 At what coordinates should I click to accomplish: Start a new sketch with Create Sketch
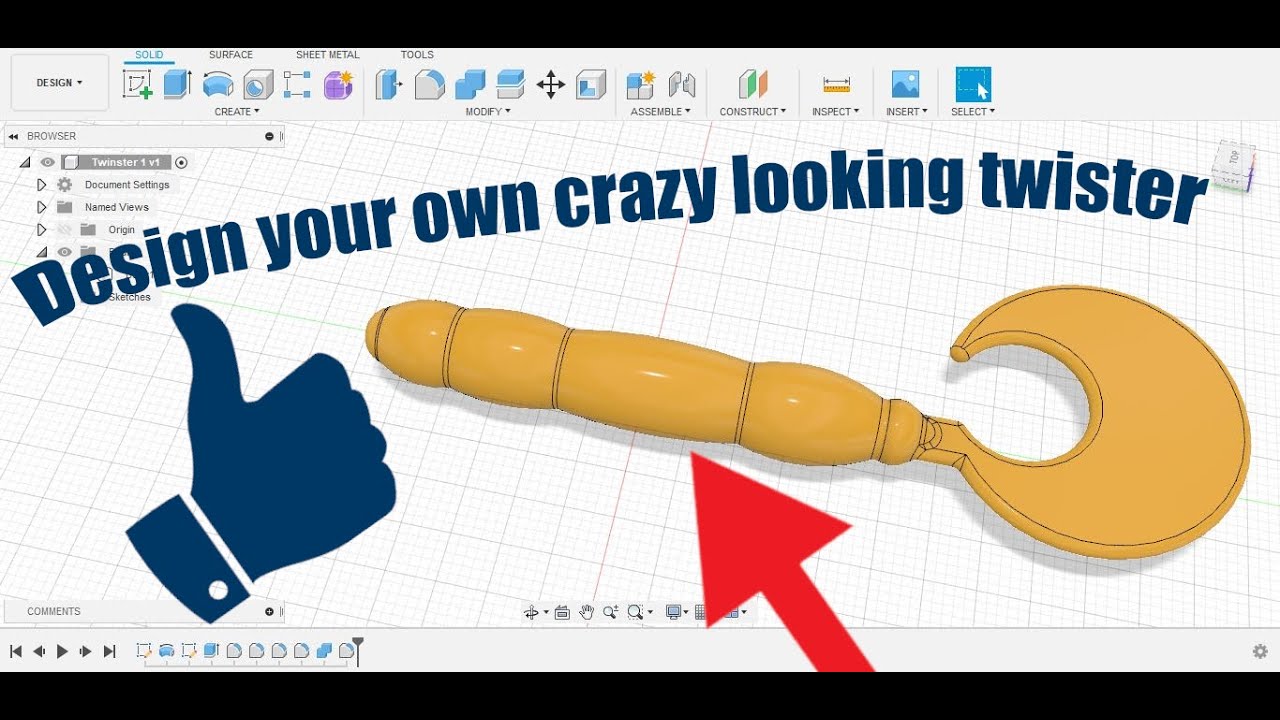point(137,84)
